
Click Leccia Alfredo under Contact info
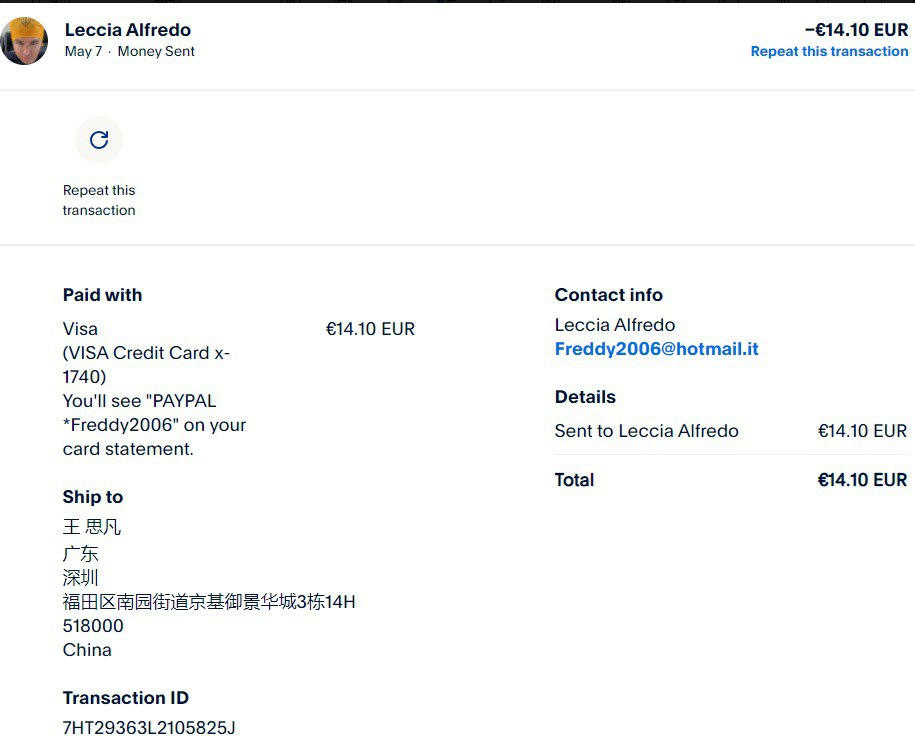point(615,325)
